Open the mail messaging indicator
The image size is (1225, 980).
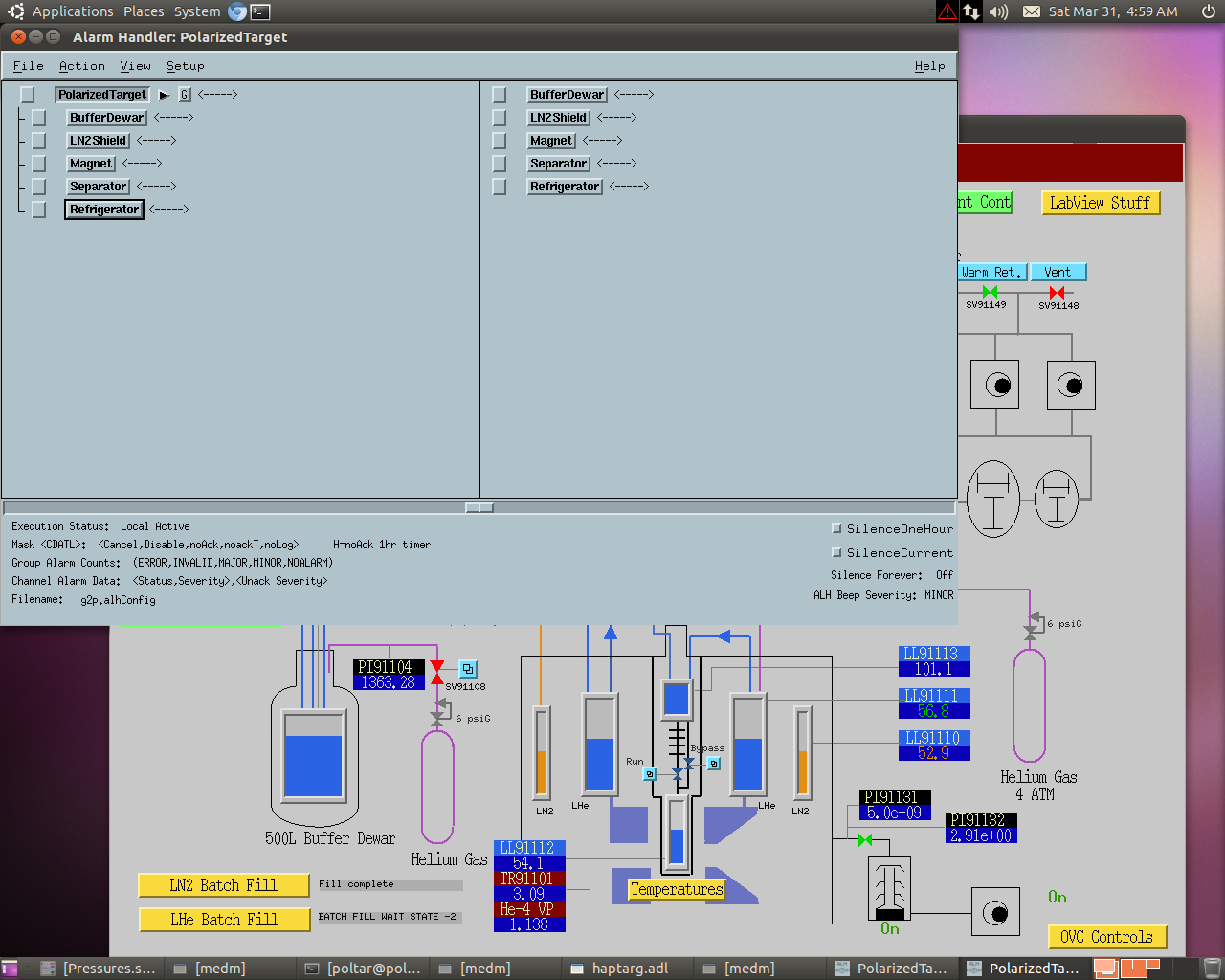[1032, 11]
